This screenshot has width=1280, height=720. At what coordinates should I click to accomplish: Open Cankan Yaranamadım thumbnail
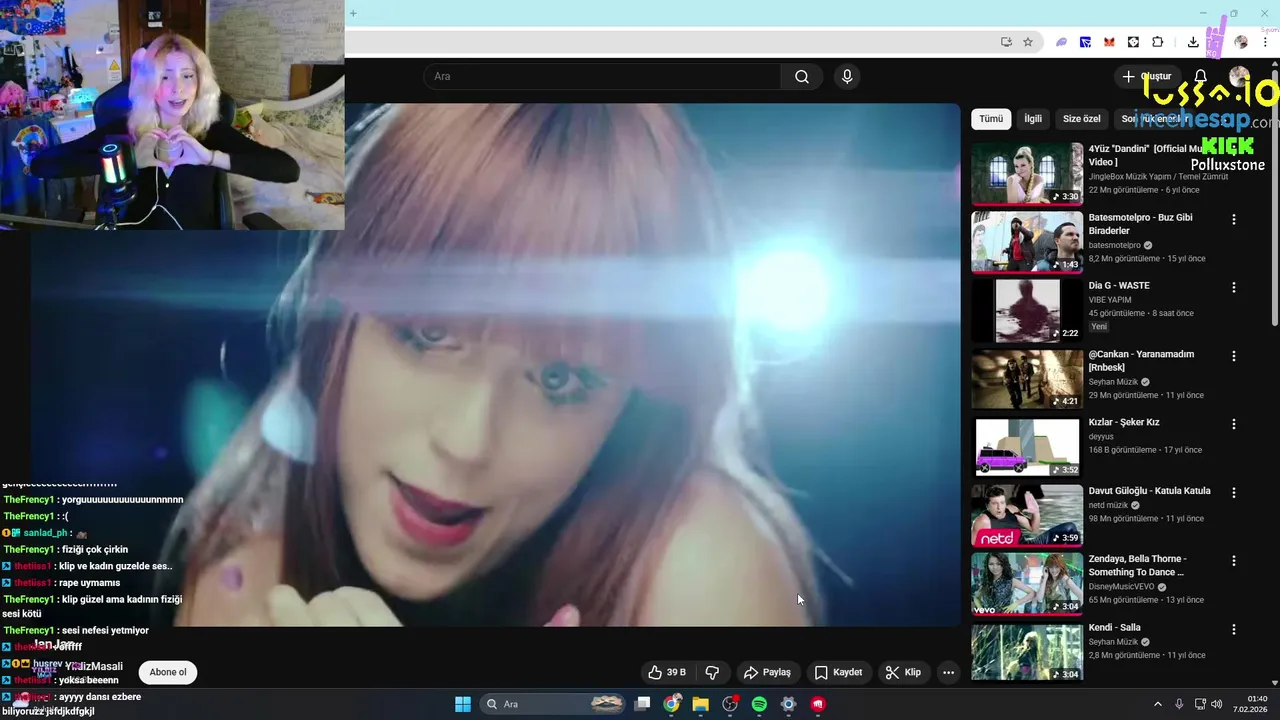tap(1027, 379)
